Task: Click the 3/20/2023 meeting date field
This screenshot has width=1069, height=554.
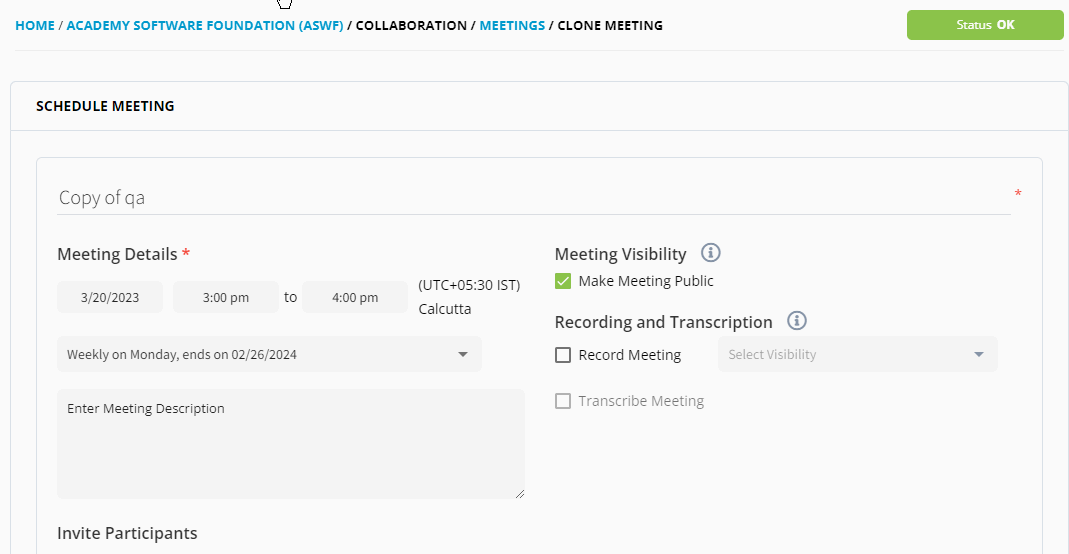Action: pyautogui.click(x=110, y=298)
